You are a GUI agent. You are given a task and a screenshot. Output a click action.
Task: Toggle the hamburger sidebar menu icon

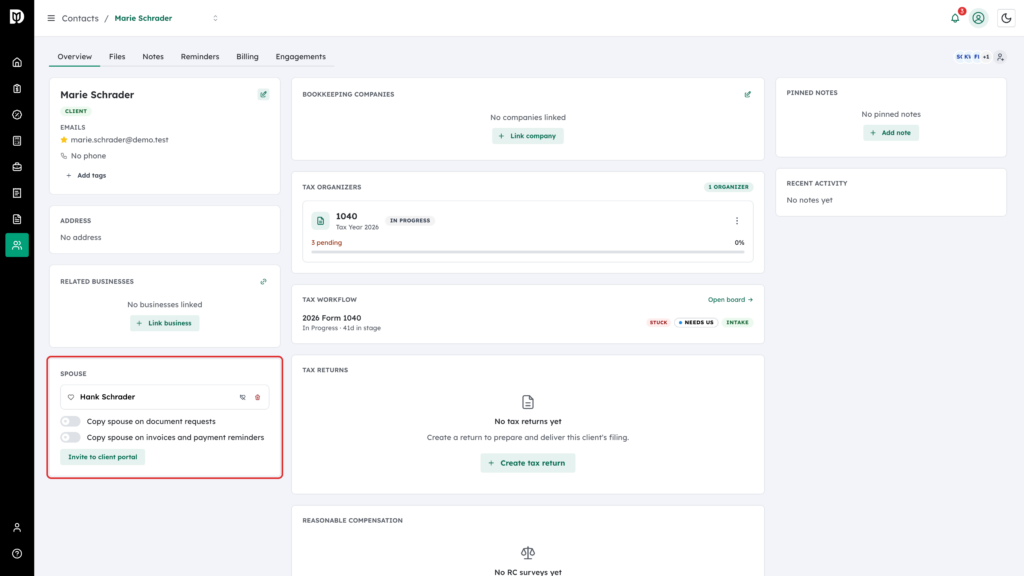[51, 18]
